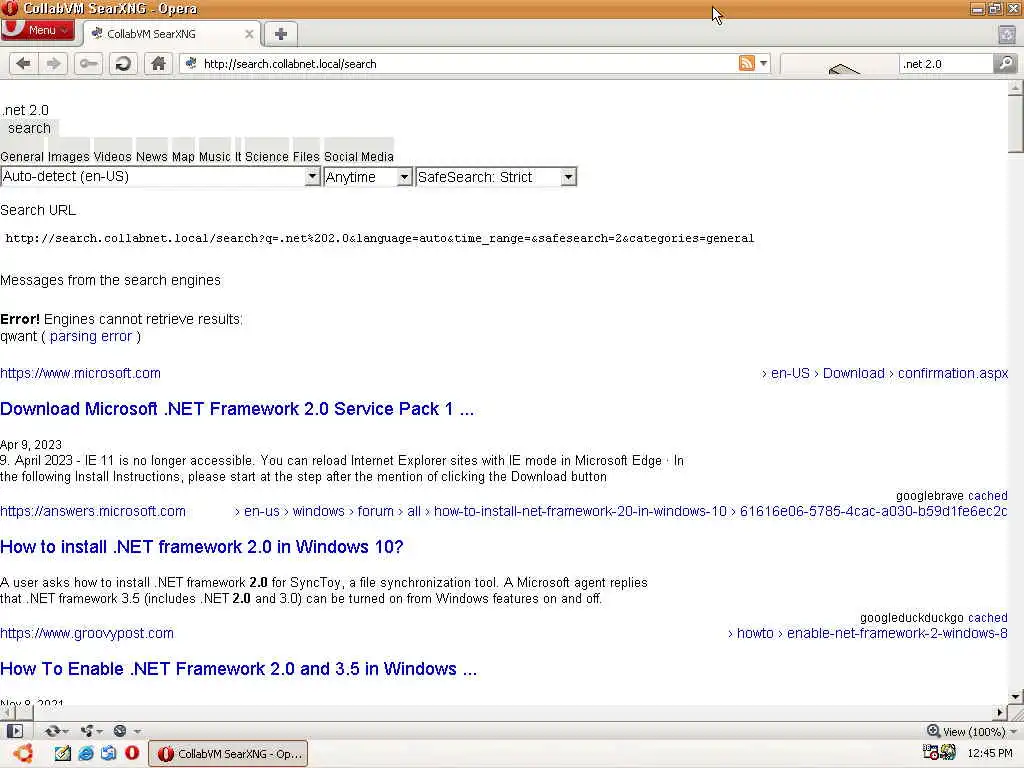
Task: Launch Opera from the quick launch bar
Action: coord(132,753)
